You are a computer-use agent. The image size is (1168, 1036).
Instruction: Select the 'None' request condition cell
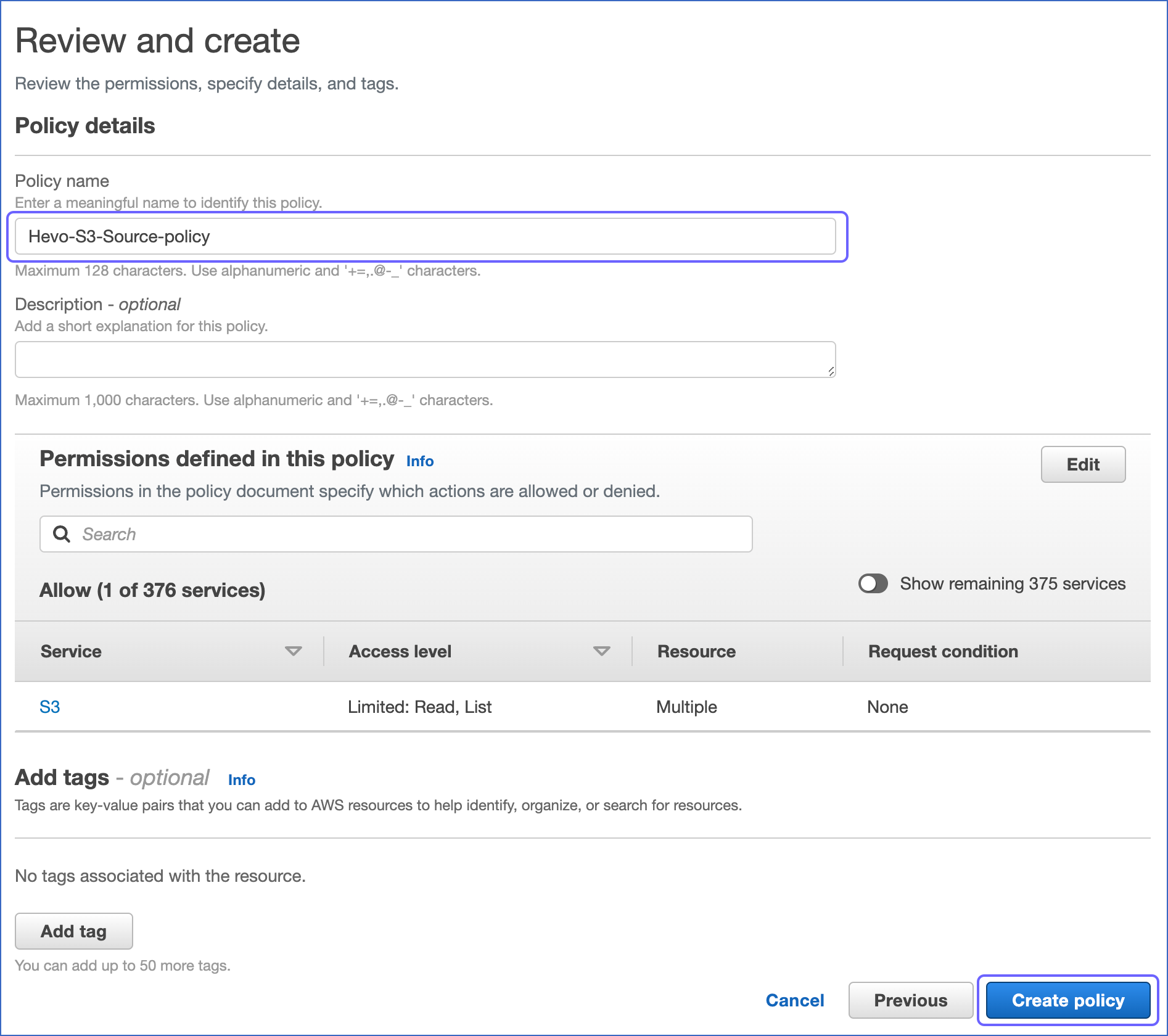coord(888,707)
